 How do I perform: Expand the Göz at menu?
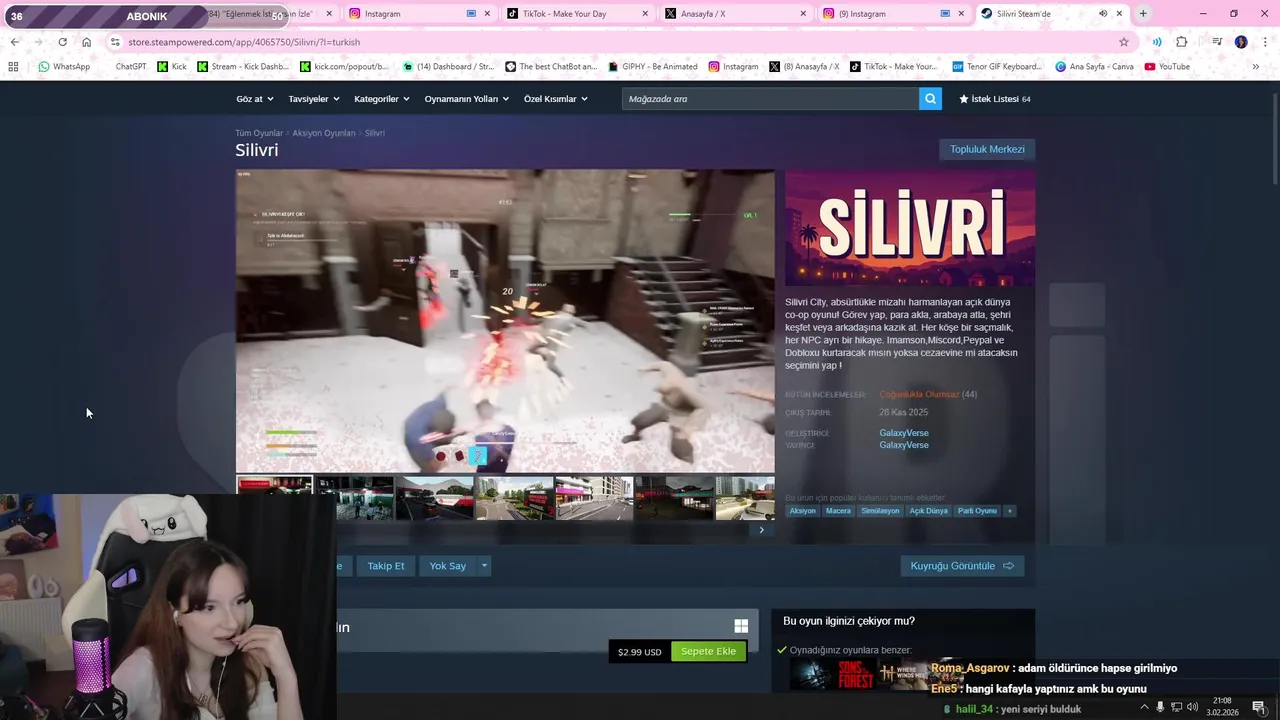coord(254,99)
